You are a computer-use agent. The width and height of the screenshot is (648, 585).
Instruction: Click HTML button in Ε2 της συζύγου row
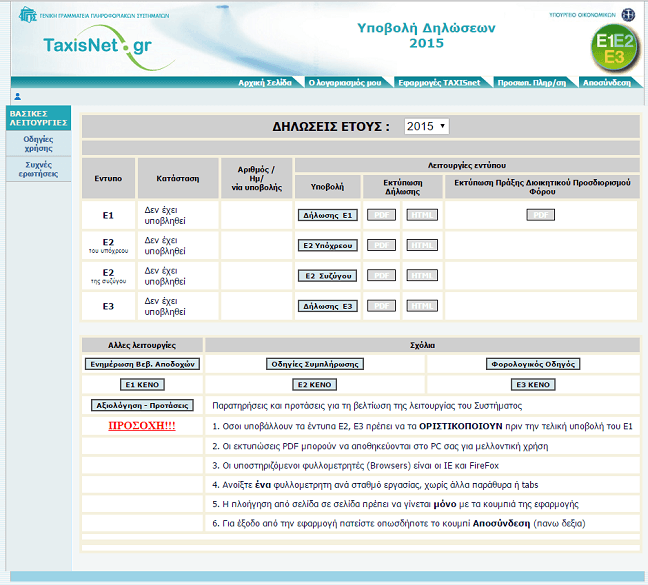[422, 275]
